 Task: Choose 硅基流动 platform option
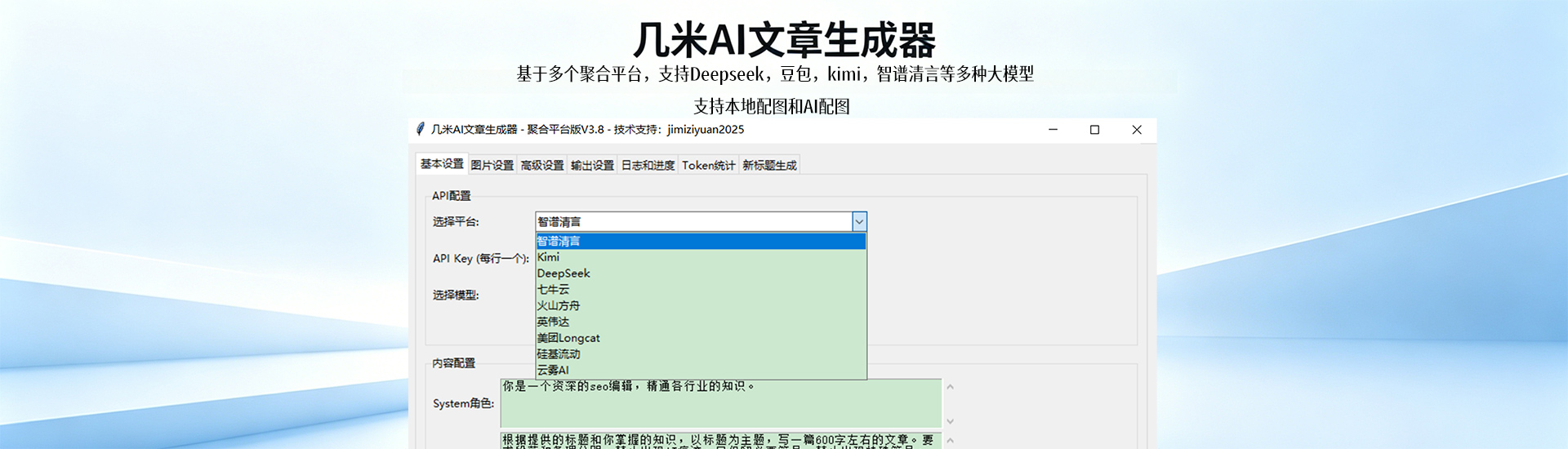pos(701,354)
